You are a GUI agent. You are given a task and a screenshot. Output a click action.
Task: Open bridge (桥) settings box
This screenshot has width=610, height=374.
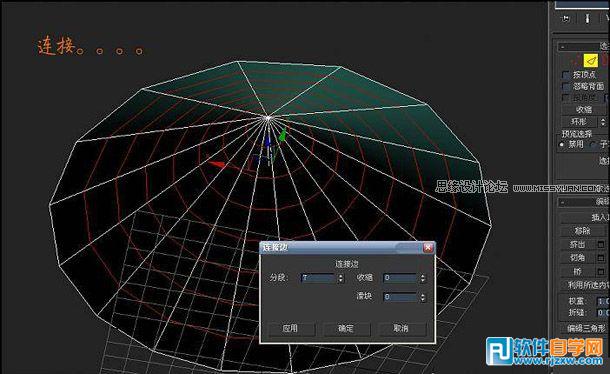[601, 271]
